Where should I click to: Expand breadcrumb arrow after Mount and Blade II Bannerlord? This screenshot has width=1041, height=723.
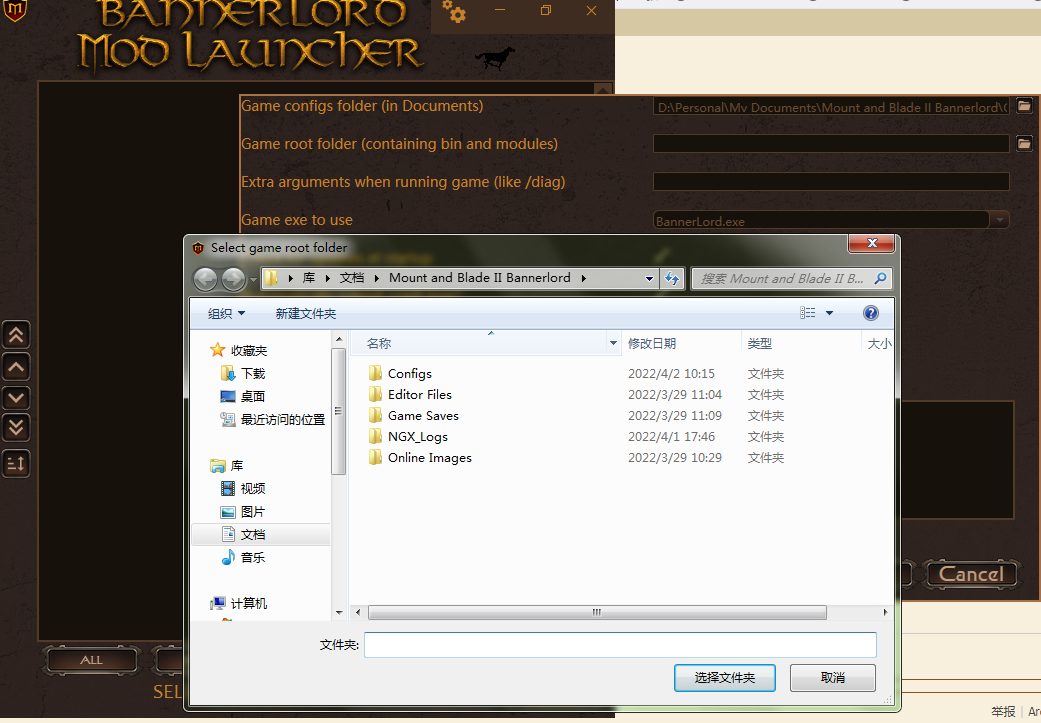coord(584,278)
